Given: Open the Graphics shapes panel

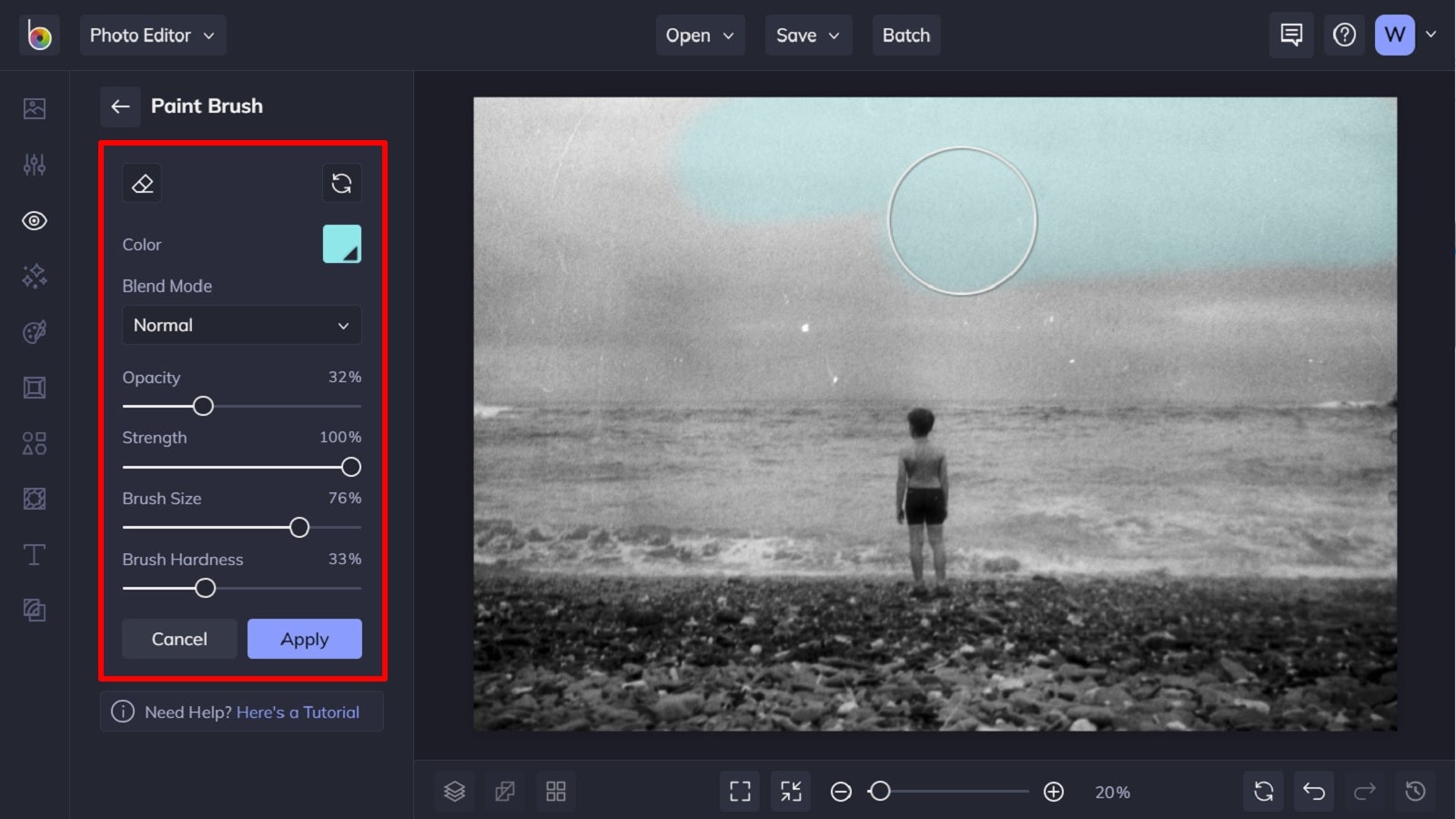Looking at the screenshot, I should (x=34, y=443).
